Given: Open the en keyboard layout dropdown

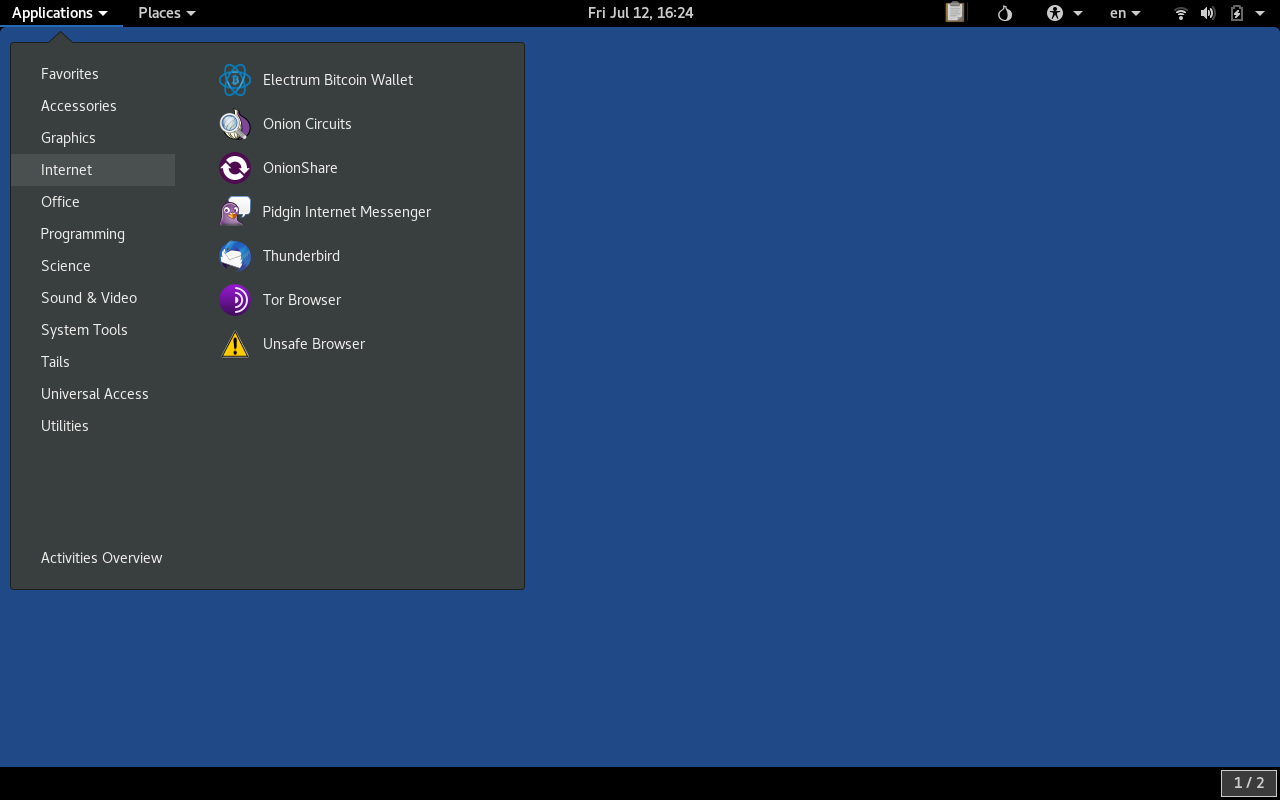Looking at the screenshot, I should pyautogui.click(x=1125, y=13).
